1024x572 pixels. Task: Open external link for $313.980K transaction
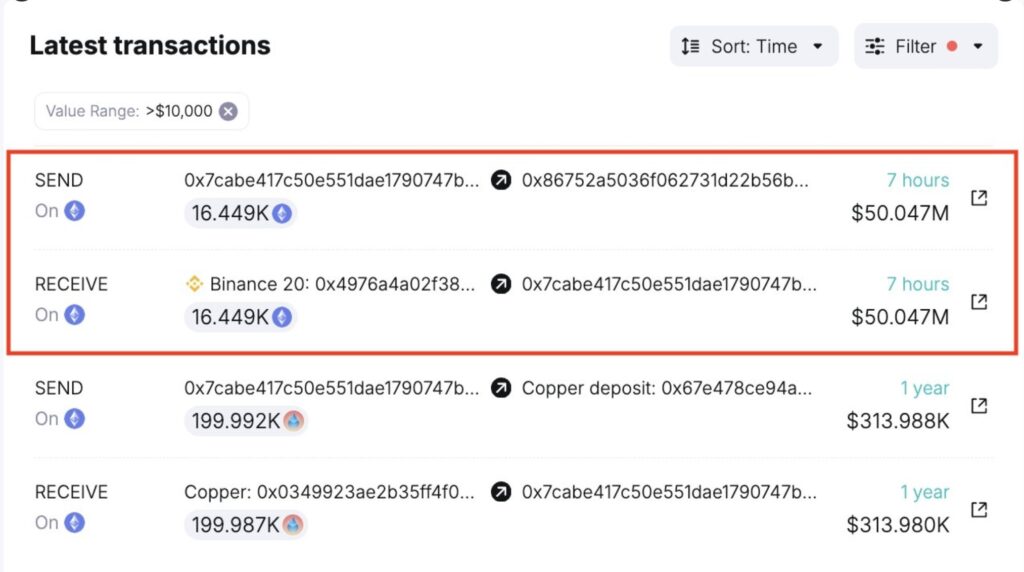(x=978, y=509)
